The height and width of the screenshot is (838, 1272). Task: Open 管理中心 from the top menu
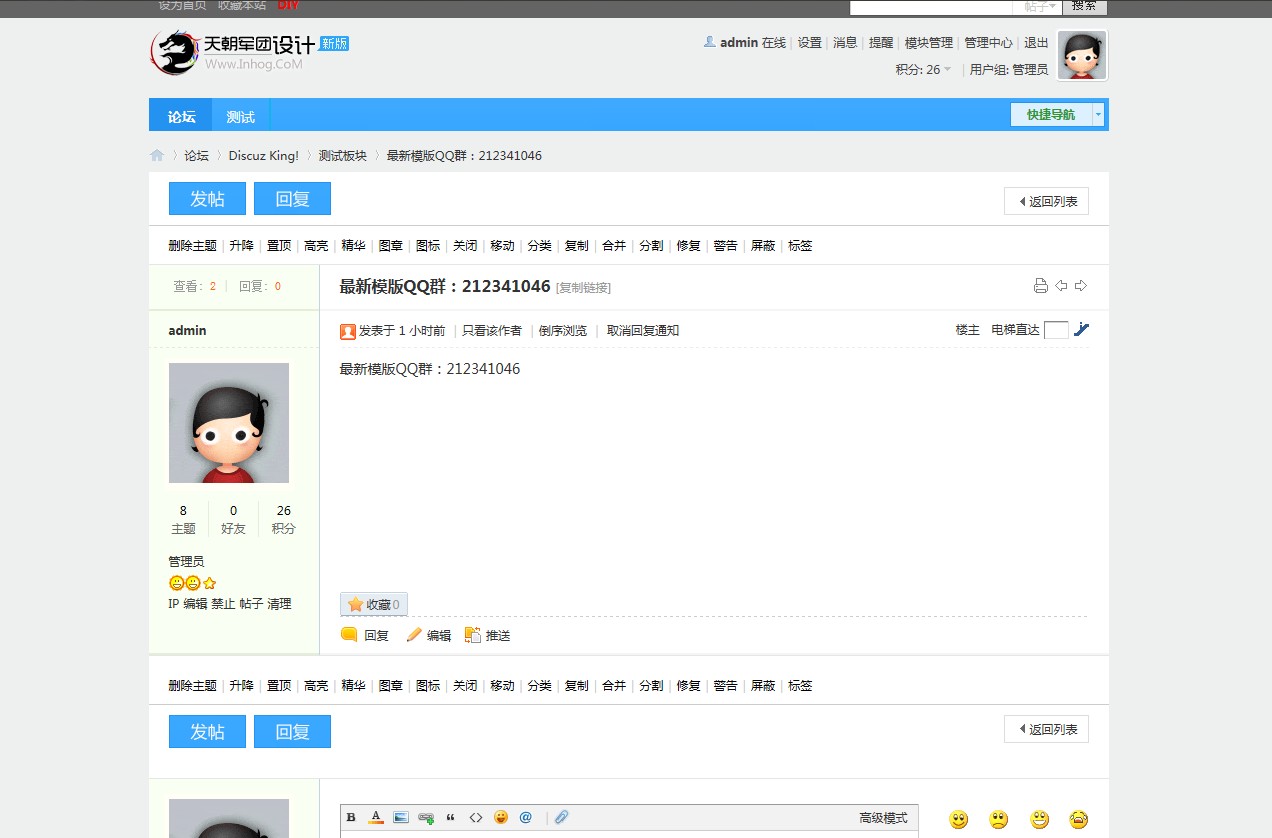(988, 43)
